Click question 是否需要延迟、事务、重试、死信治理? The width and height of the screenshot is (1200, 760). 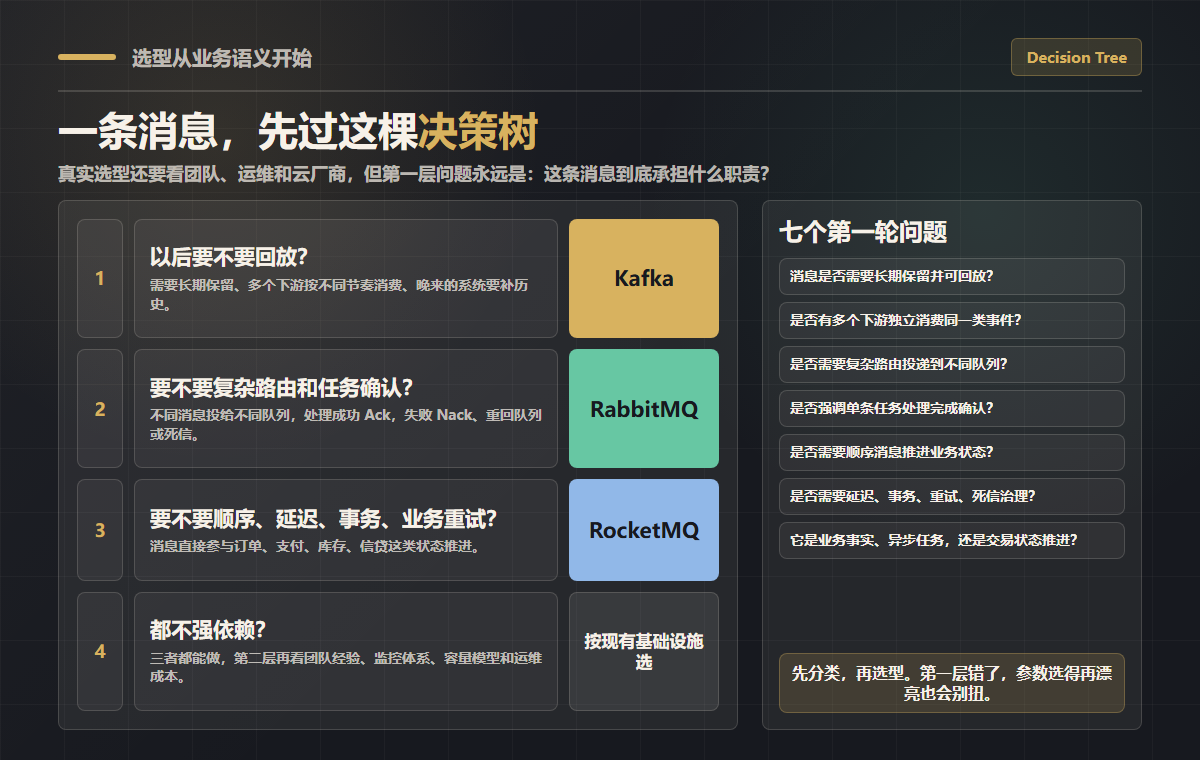pos(952,496)
